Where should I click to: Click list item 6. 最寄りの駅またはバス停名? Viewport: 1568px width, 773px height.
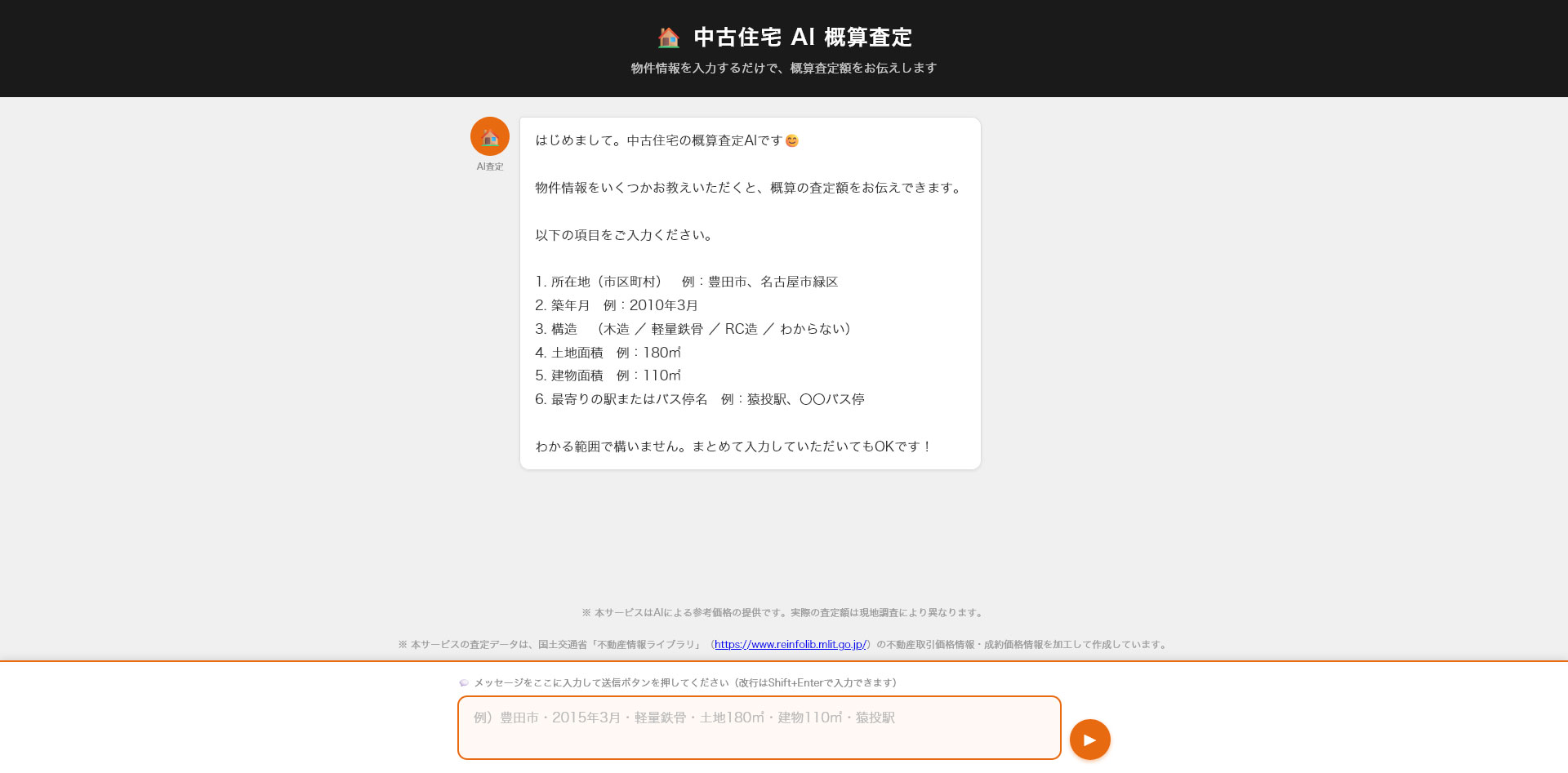700,399
